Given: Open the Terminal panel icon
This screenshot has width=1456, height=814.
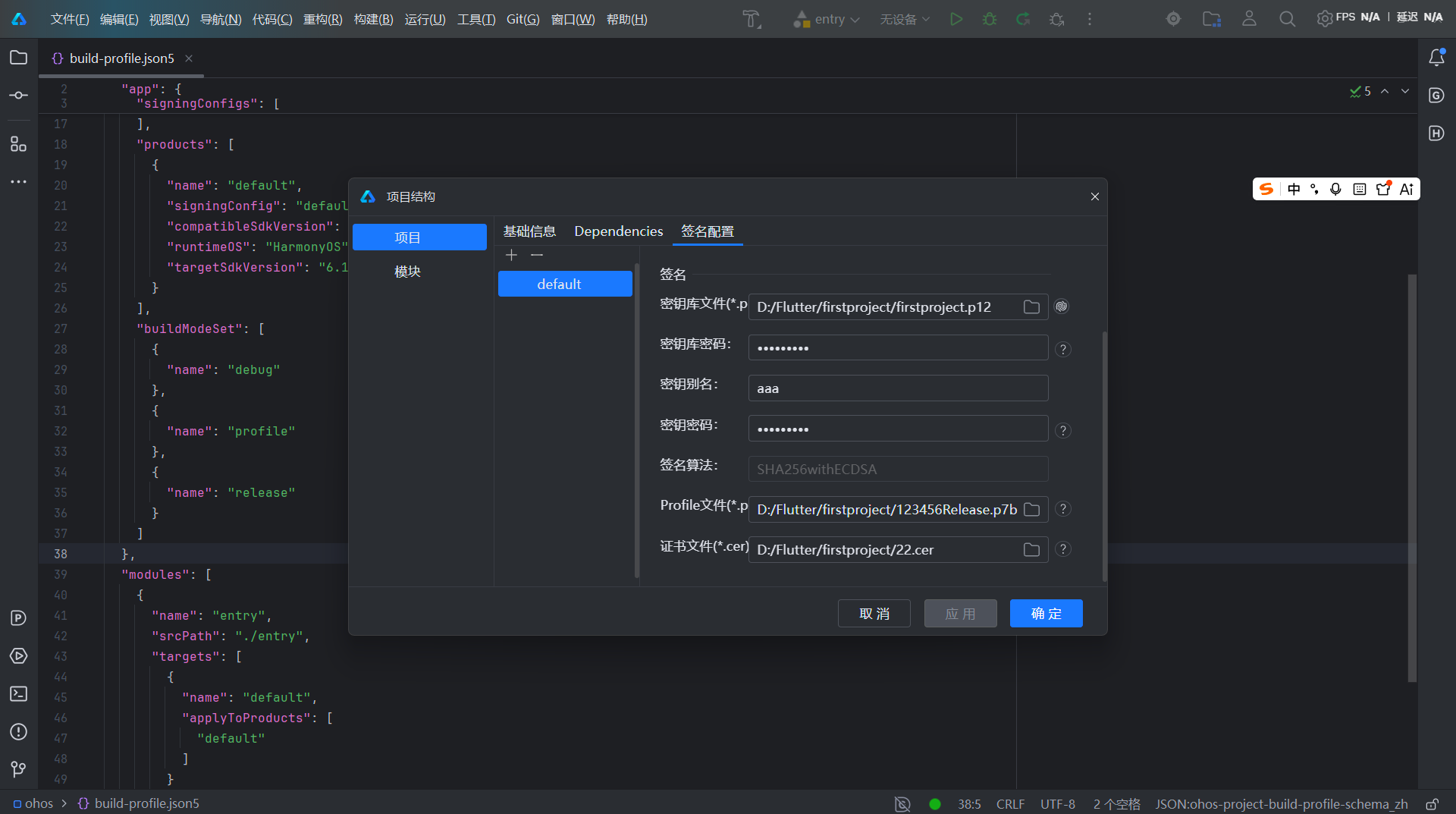Looking at the screenshot, I should pyautogui.click(x=19, y=694).
